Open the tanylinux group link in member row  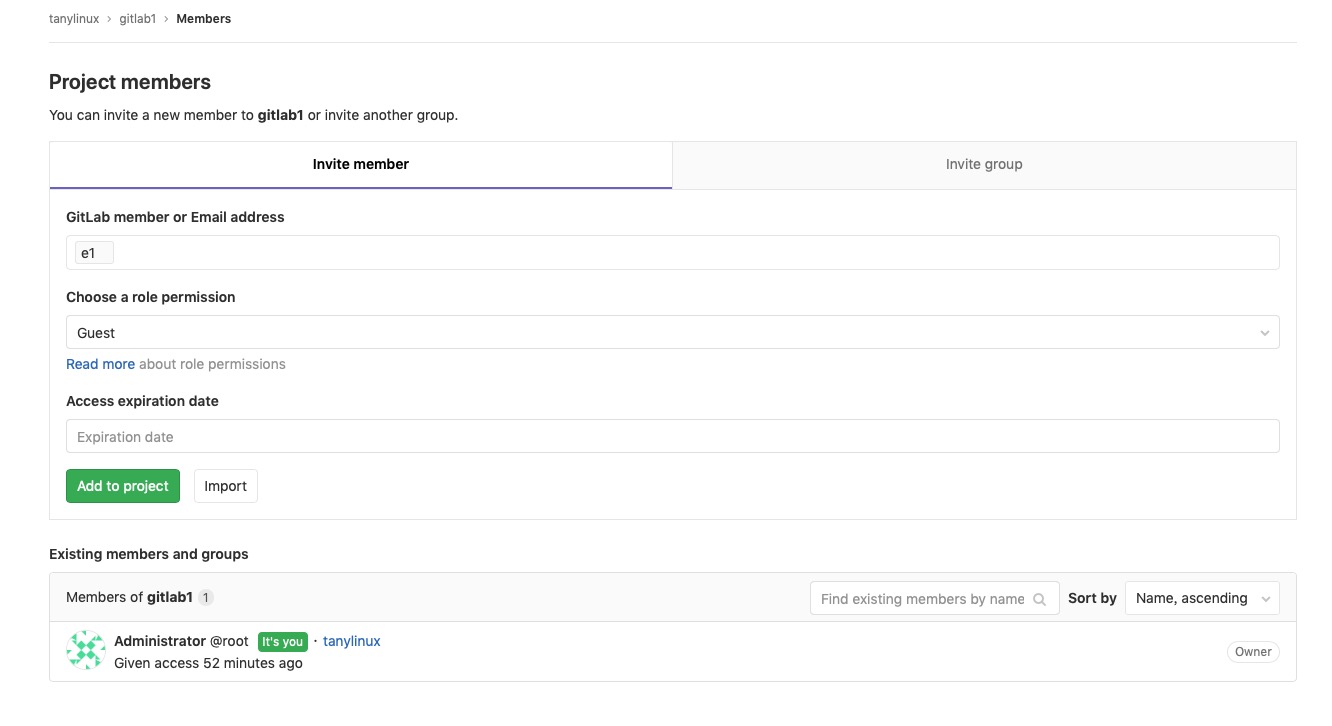click(352, 641)
